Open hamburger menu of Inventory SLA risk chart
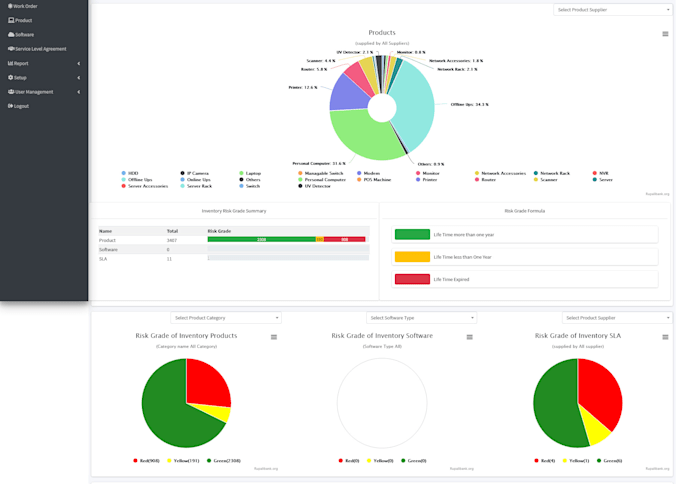680x484 pixels. (x=665, y=337)
